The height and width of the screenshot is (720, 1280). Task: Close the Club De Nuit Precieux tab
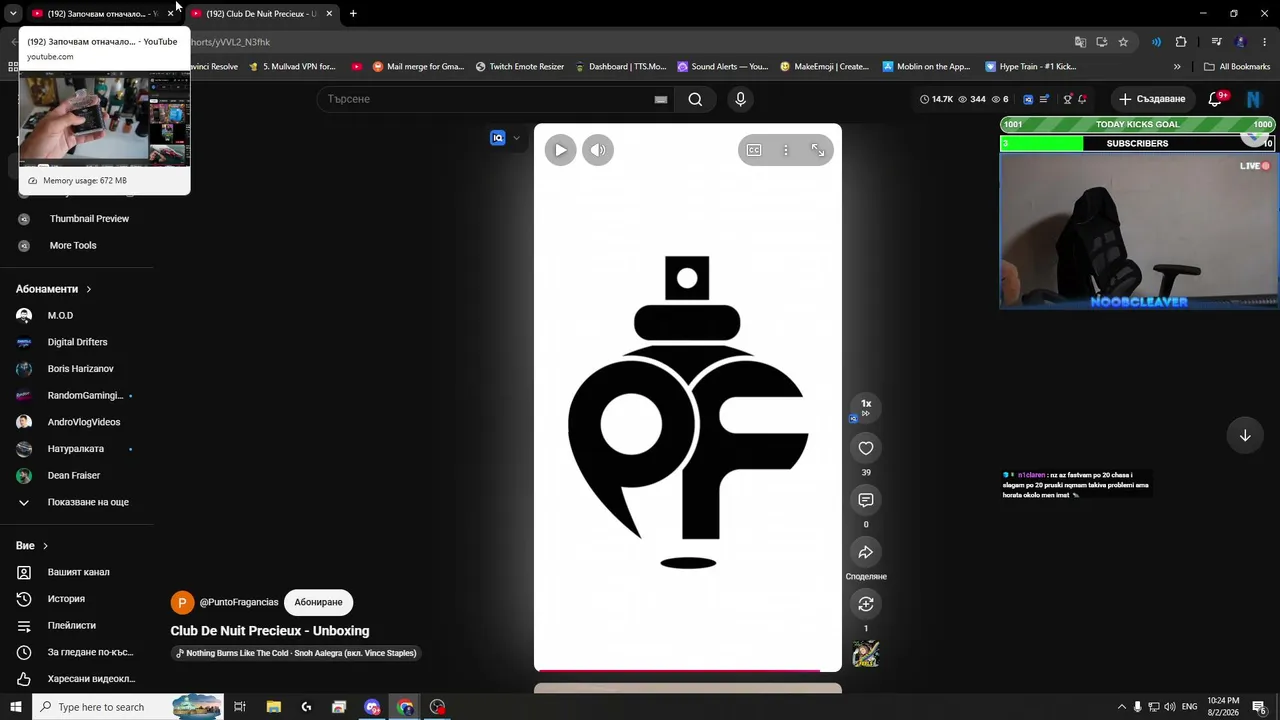click(329, 14)
